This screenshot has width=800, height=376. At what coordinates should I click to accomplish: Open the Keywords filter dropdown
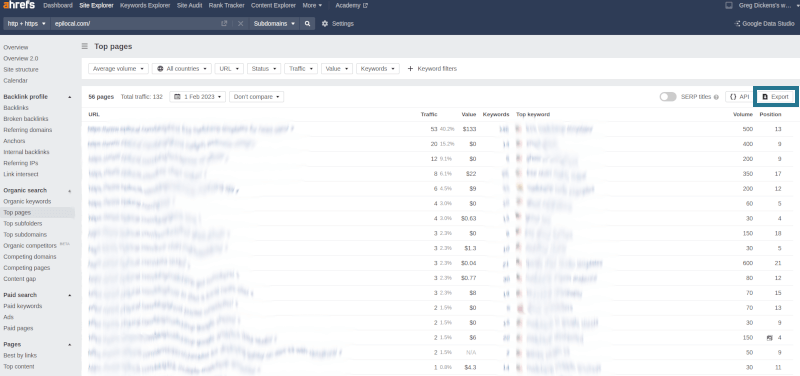(x=378, y=68)
